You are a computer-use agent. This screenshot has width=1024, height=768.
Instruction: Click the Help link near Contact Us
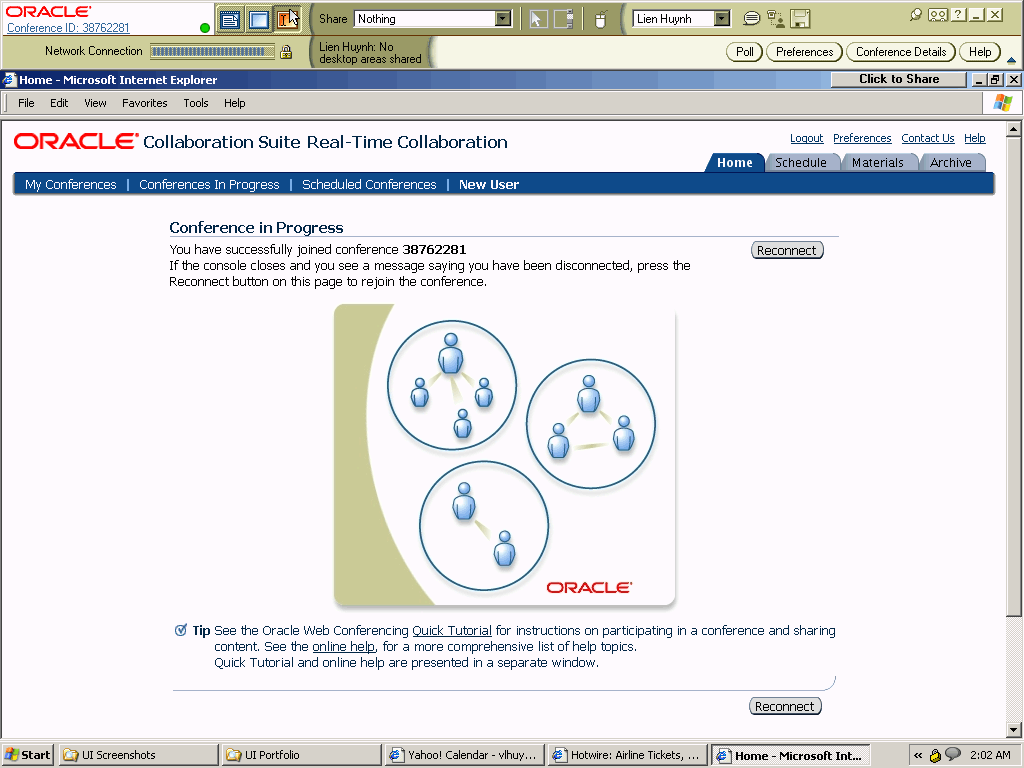click(x=975, y=138)
